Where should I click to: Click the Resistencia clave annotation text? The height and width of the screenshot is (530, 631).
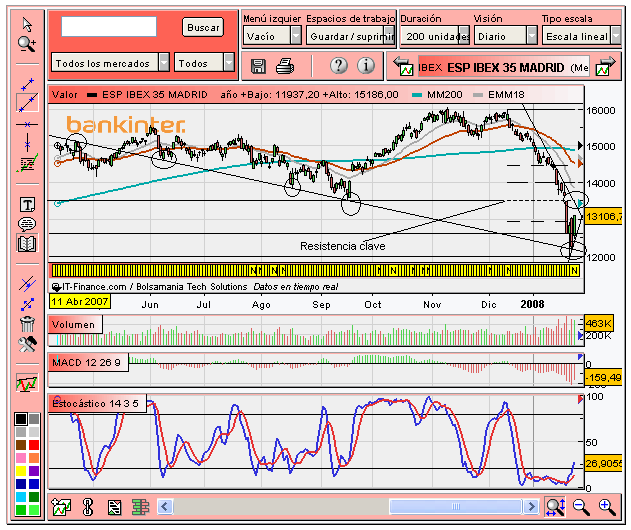click(342, 246)
